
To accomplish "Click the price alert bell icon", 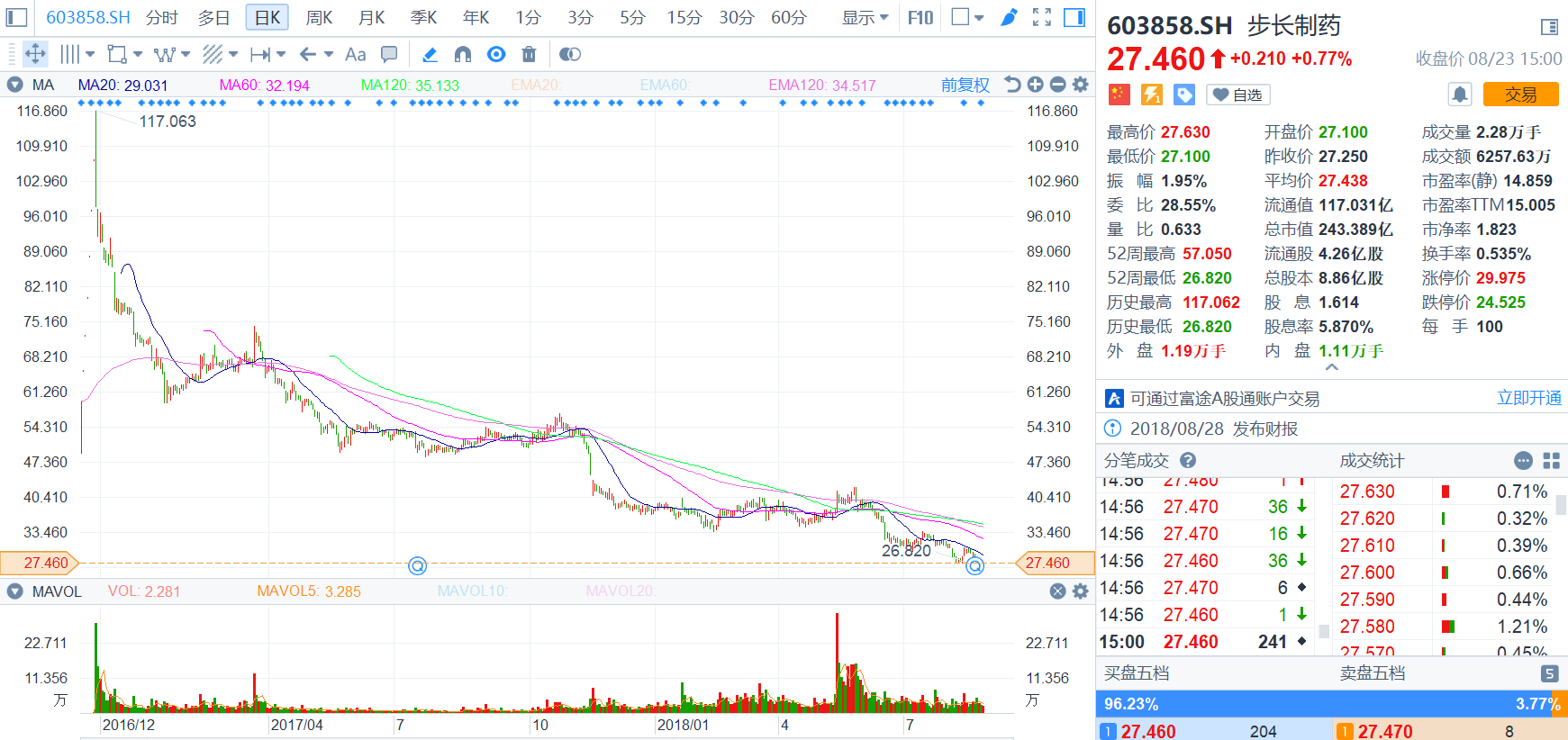I will pyautogui.click(x=1460, y=95).
